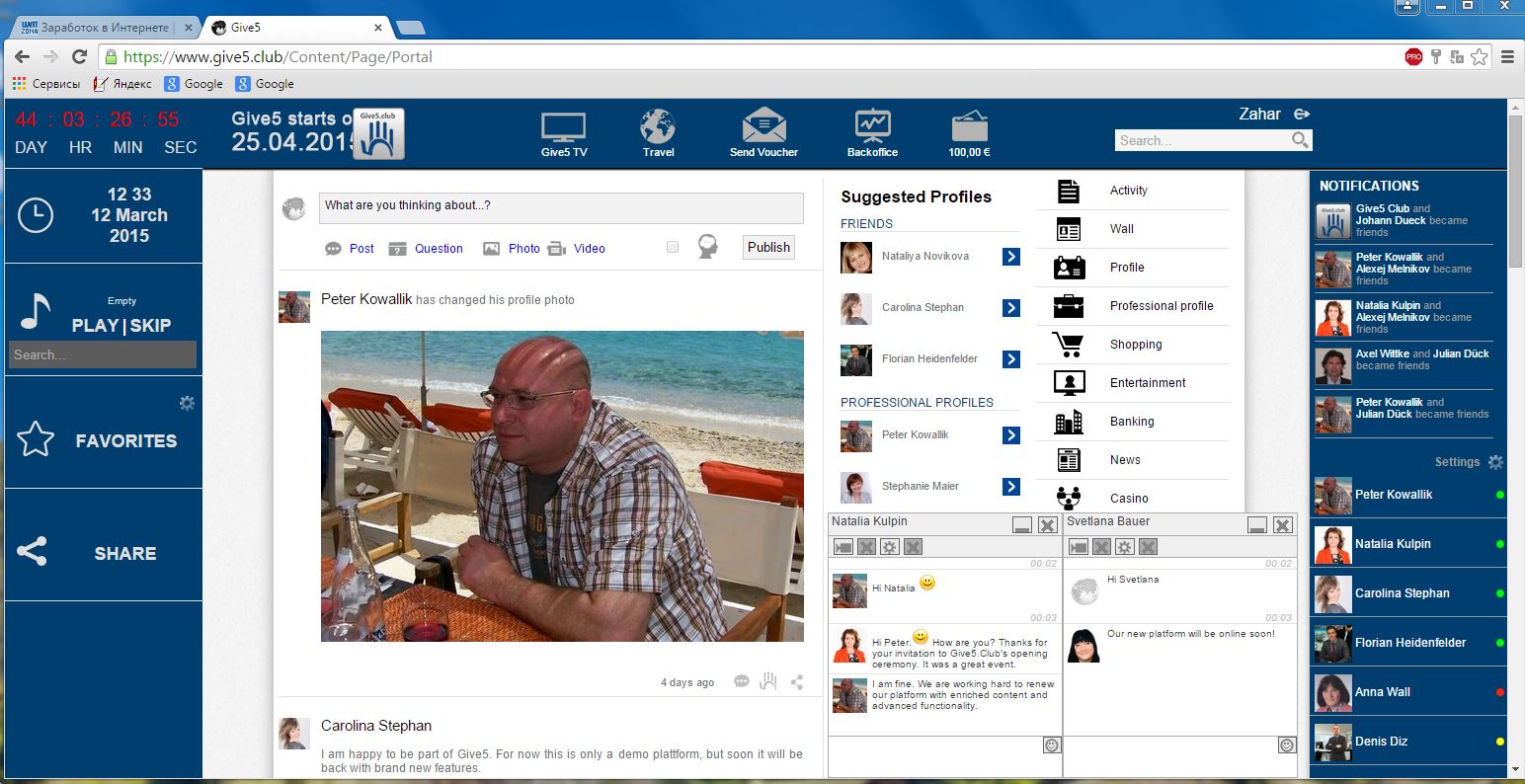
Task: Focus the Search field under PLAY | SKIP
Action: coord(103,354)
